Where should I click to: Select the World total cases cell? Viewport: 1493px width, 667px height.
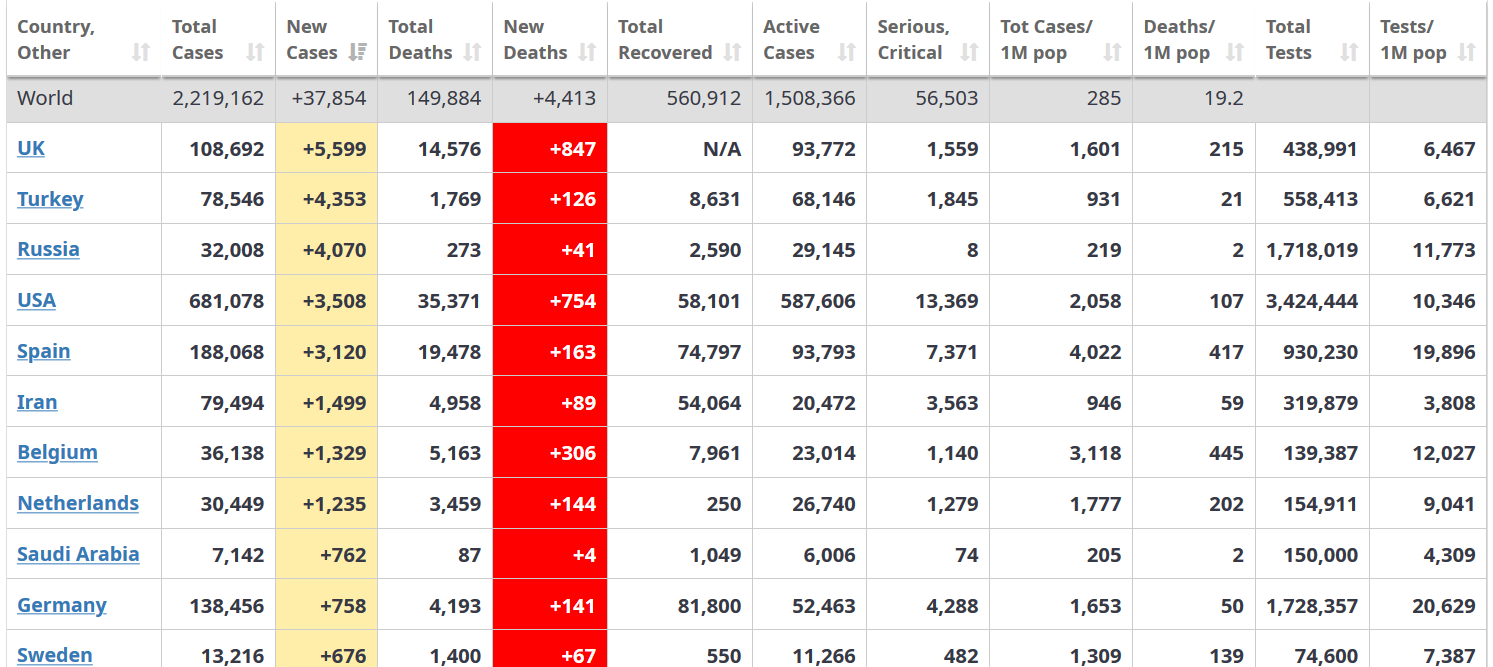218,98
